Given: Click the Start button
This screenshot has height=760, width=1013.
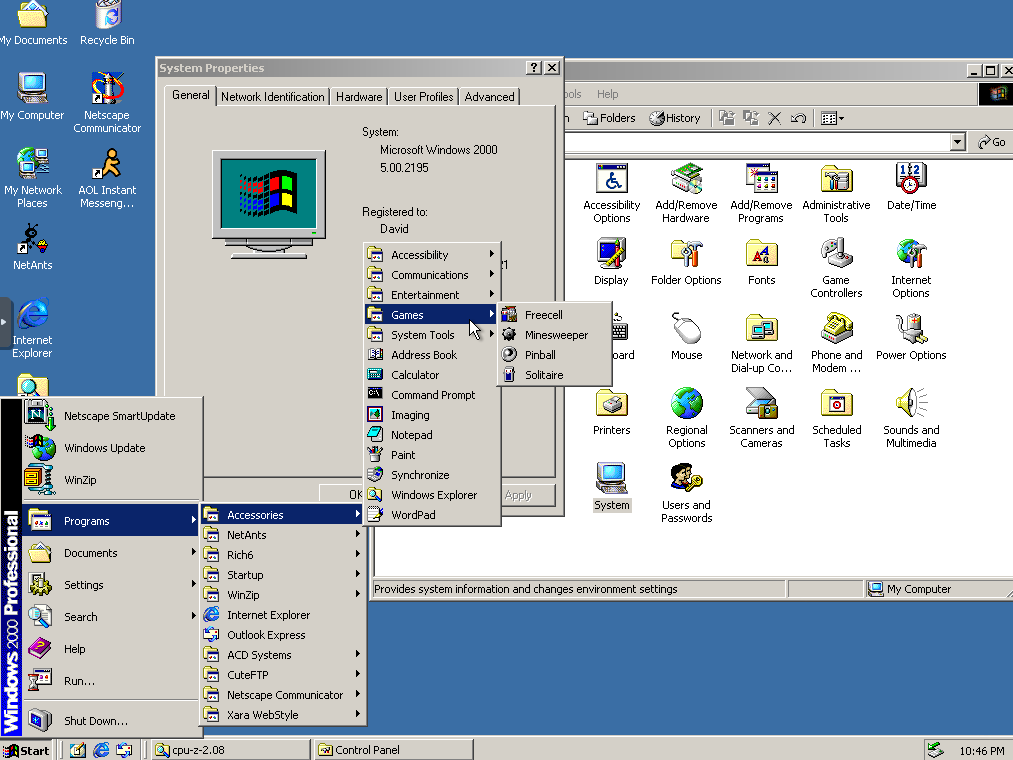Looking at the screenshot, I should pyautogui.click(x=27, y=750).
